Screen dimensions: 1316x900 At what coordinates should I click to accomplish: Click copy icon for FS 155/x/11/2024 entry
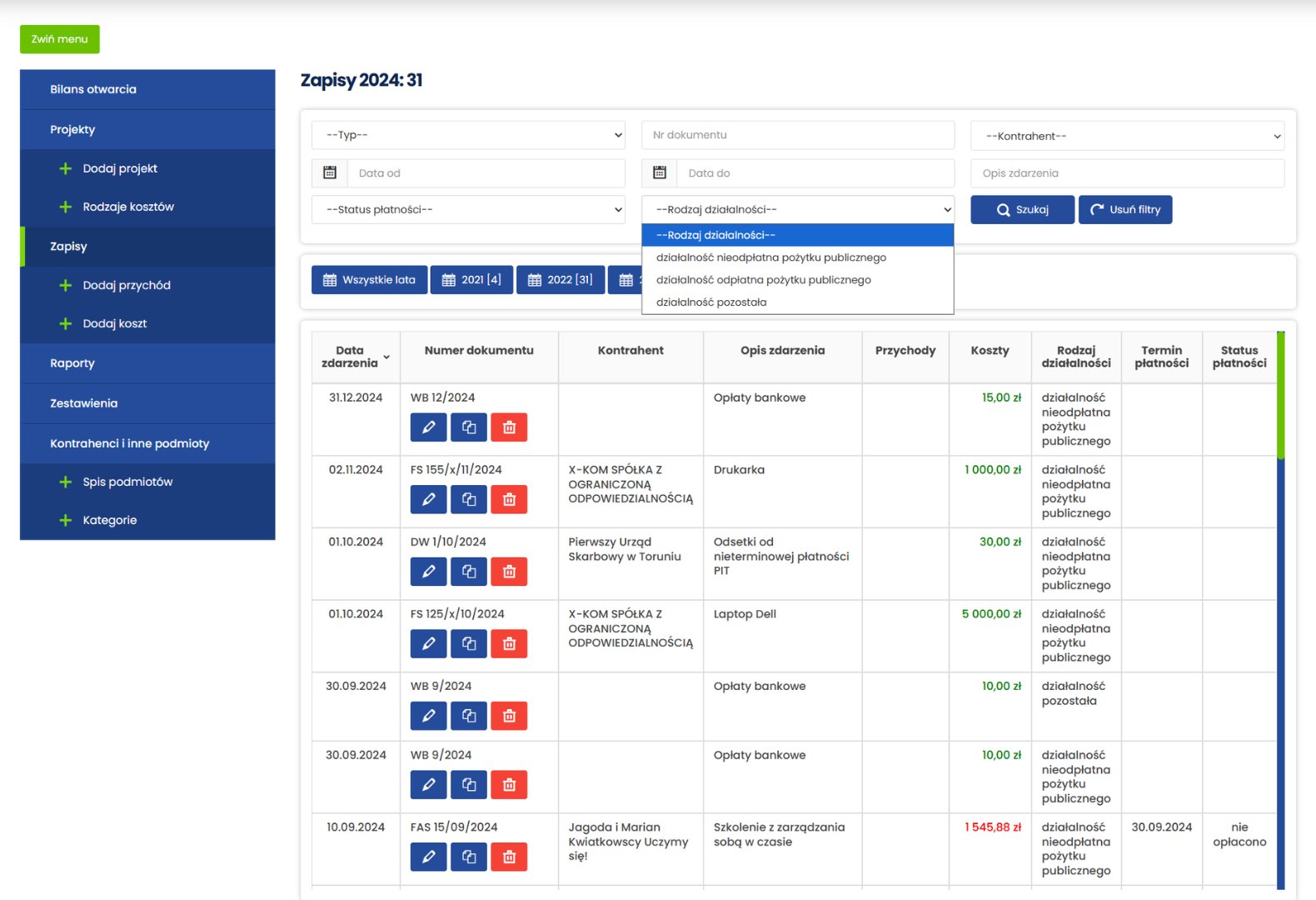[x=469, y=499]
